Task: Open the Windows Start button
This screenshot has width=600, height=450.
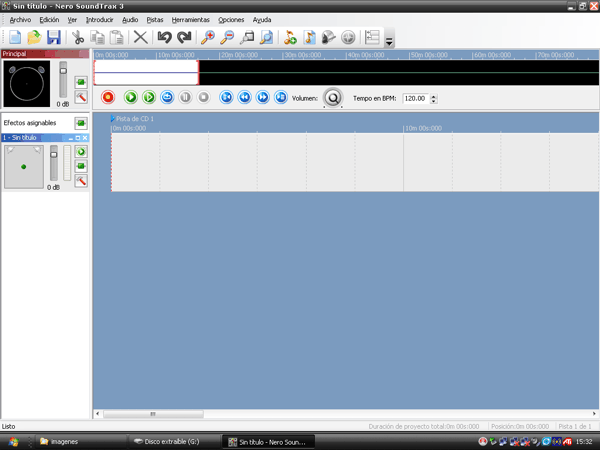Action: click(13, 442)
